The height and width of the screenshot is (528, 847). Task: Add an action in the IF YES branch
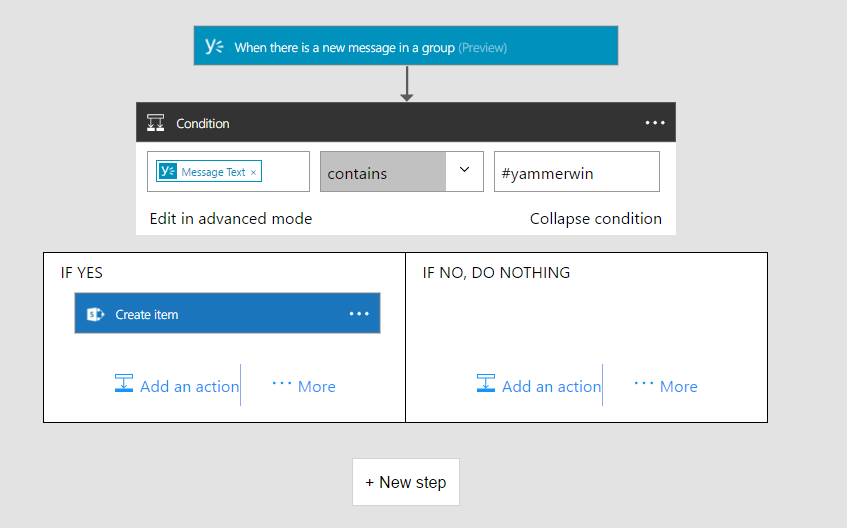[189, 386]
